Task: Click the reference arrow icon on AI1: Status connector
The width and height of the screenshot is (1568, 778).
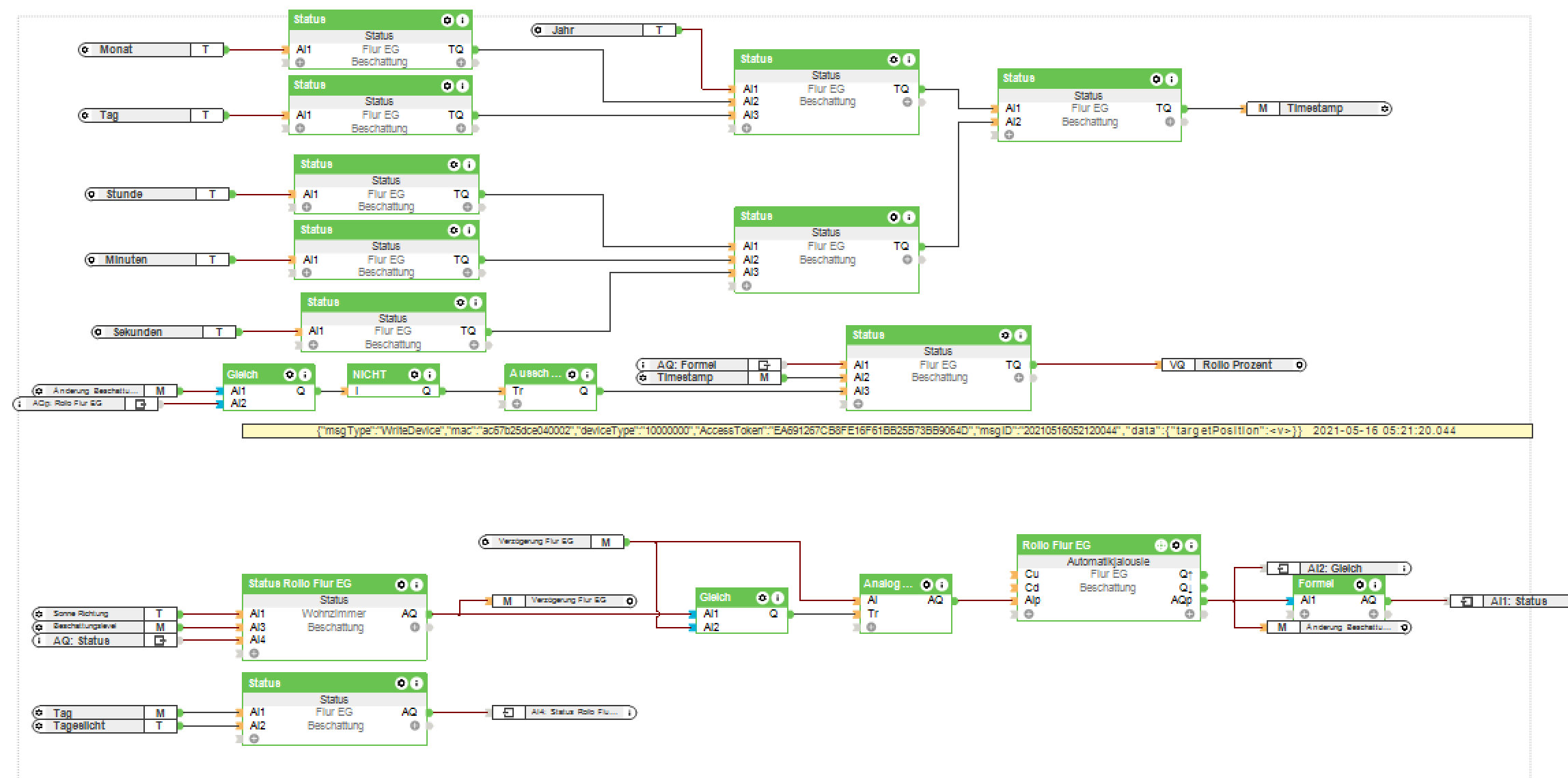Action: coord(1467,602)
